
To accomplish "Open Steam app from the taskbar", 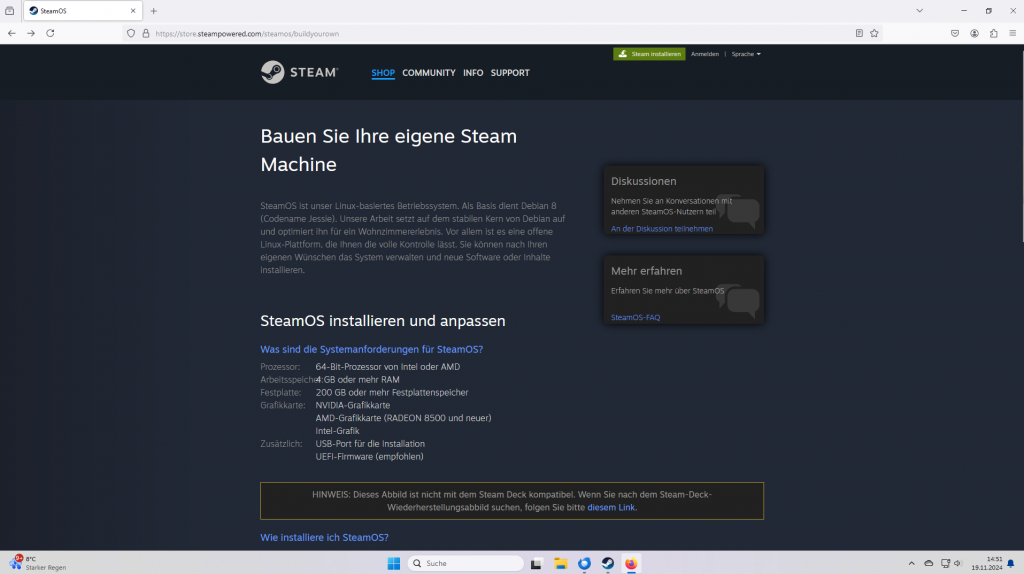I will coord(608,563).
